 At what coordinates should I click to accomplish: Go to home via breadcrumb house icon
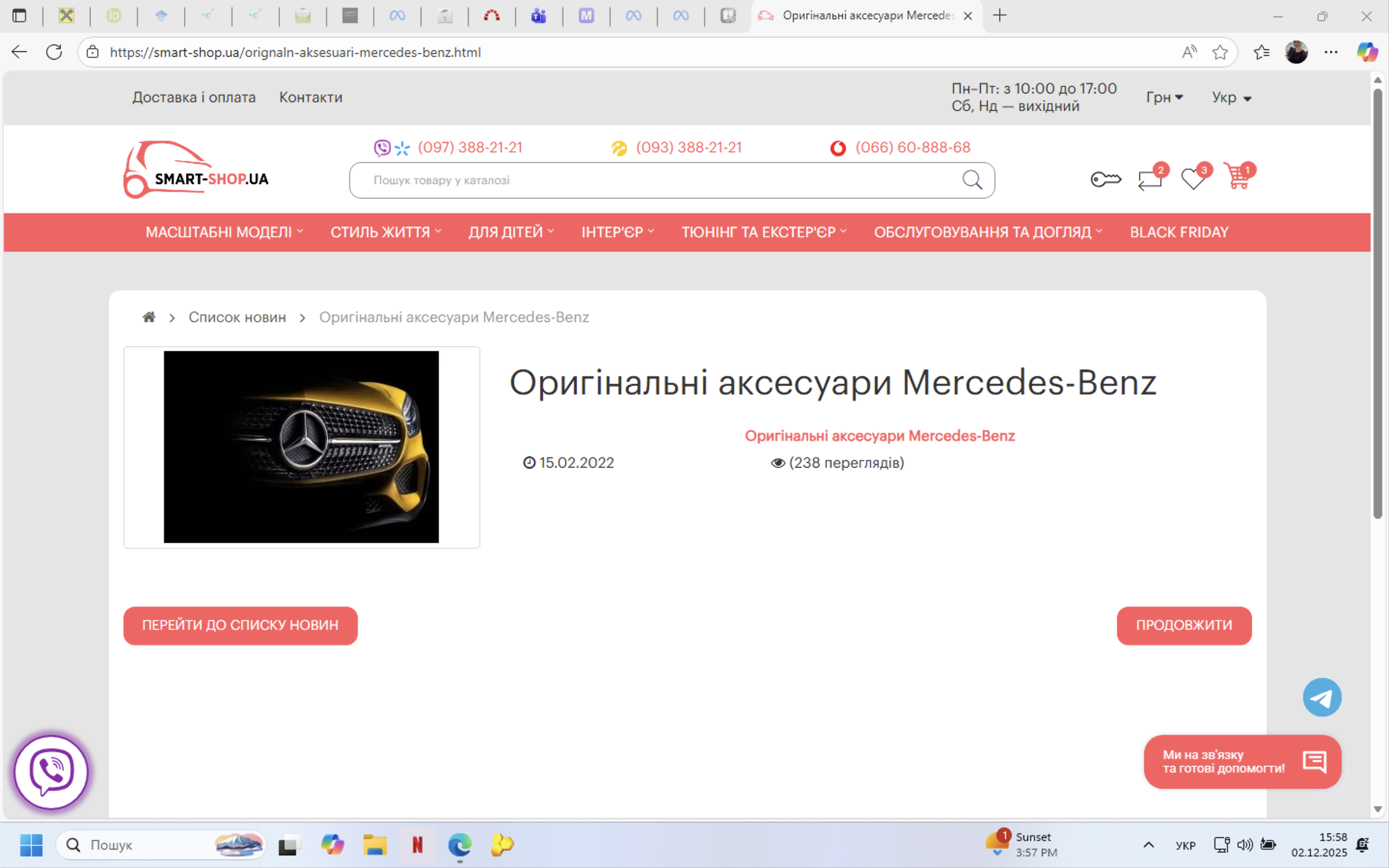pos(149,317)
